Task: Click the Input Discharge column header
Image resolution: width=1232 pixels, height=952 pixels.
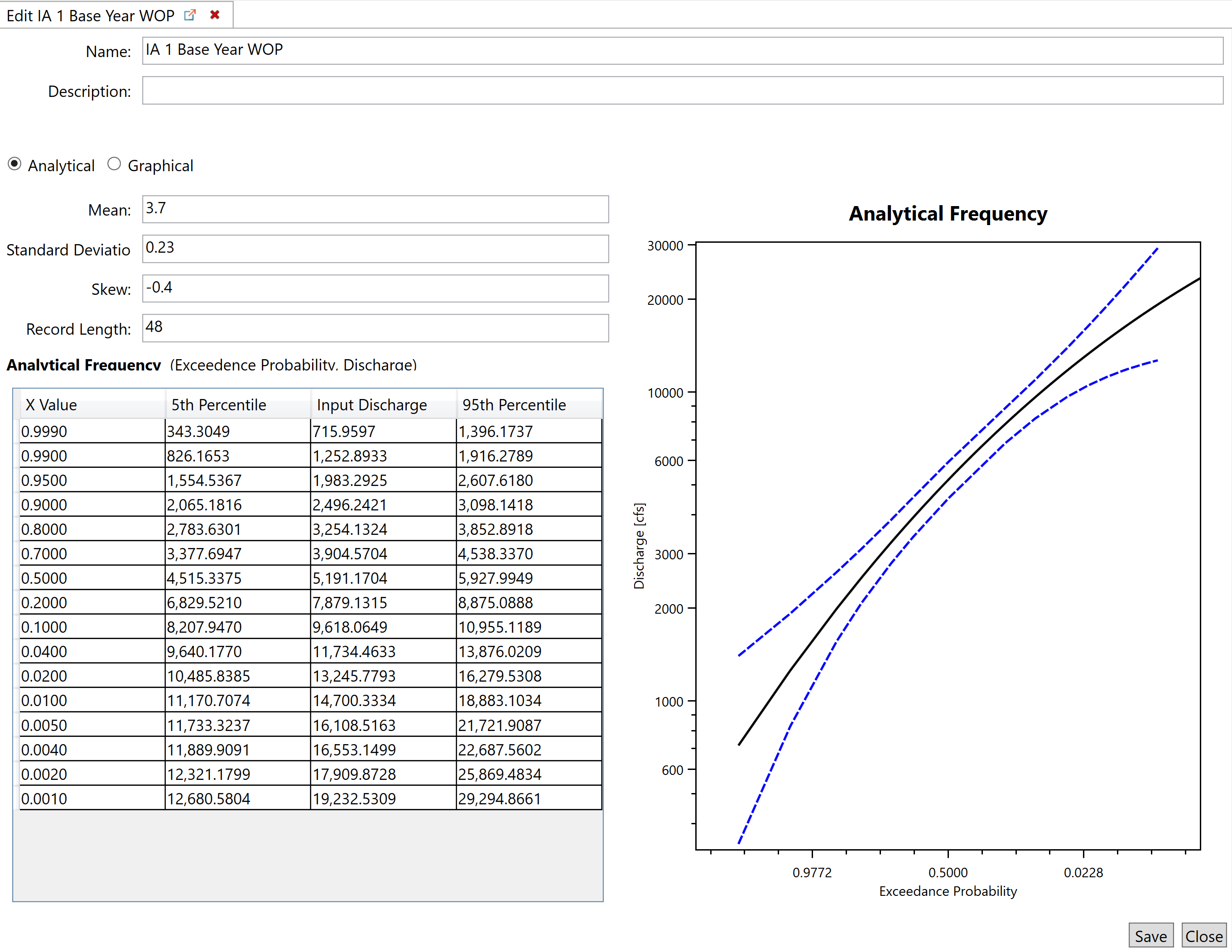Action: (384, 404)
